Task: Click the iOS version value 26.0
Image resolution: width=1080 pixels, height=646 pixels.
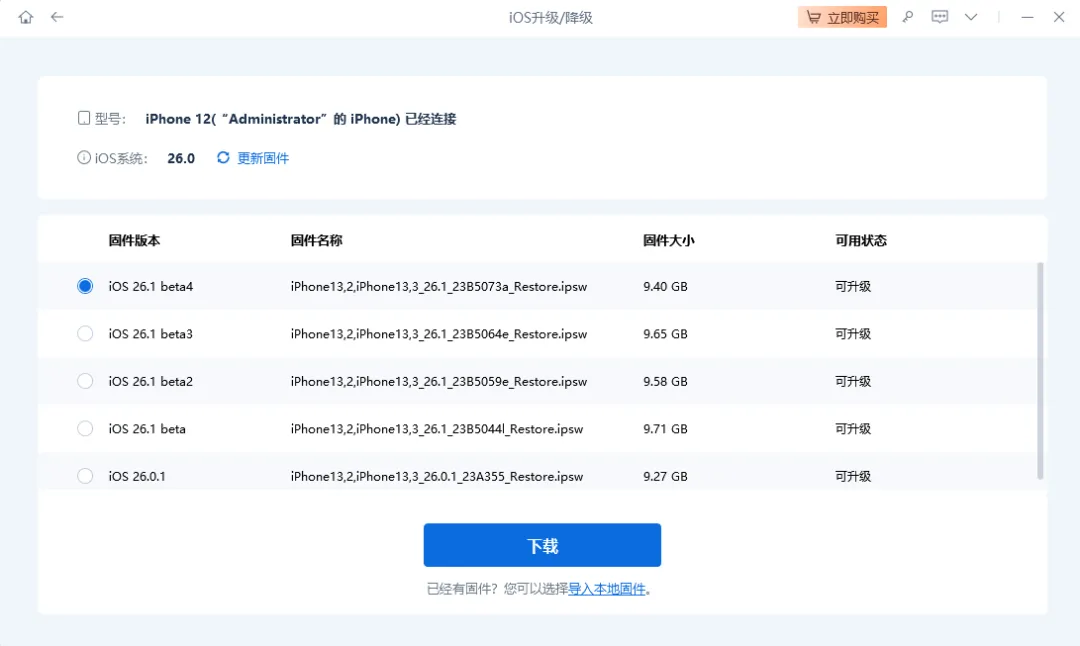Action: [x=181, y=158]
